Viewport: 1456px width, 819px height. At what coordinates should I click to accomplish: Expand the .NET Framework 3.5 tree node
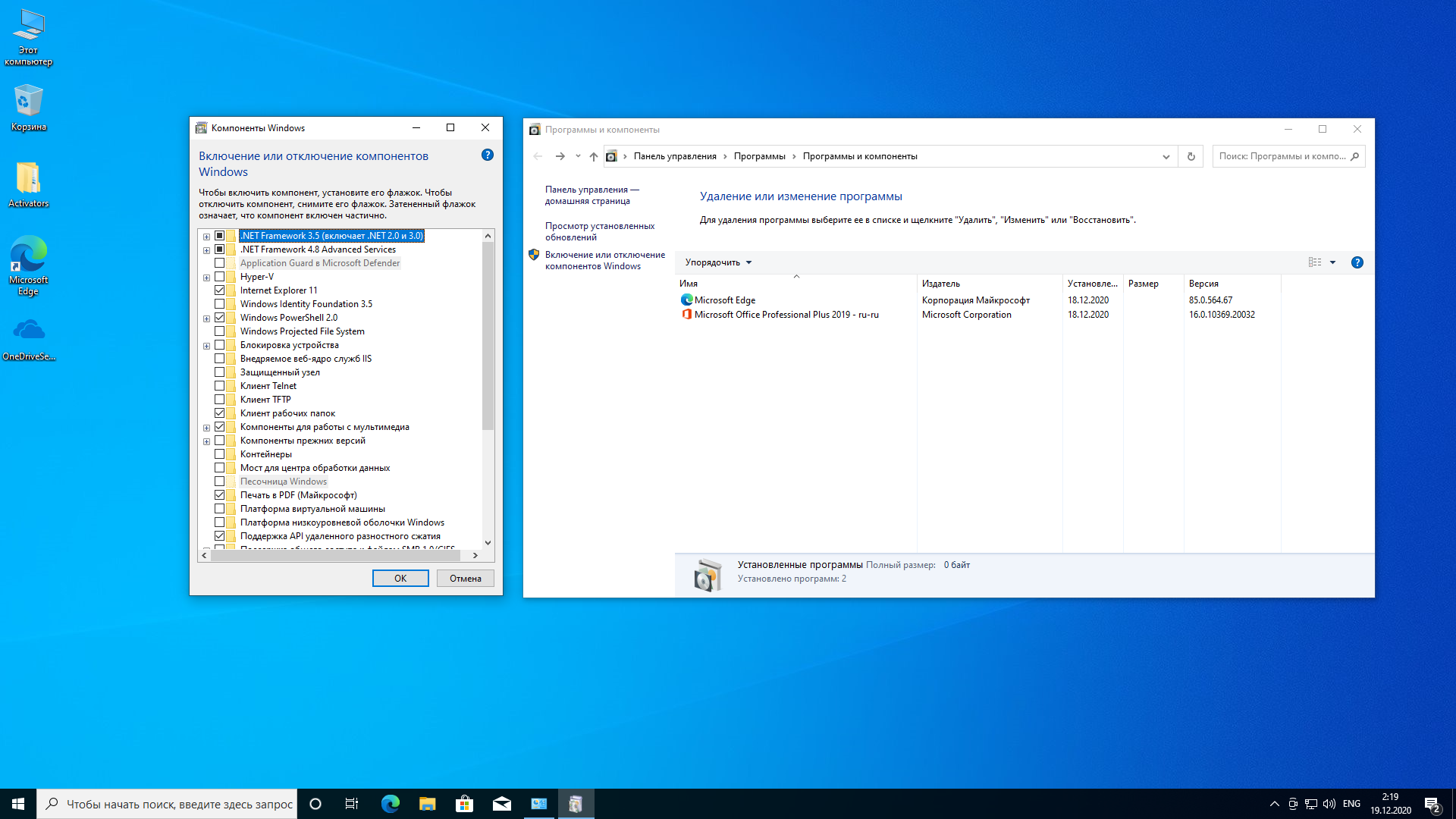(x=206, y=237)
